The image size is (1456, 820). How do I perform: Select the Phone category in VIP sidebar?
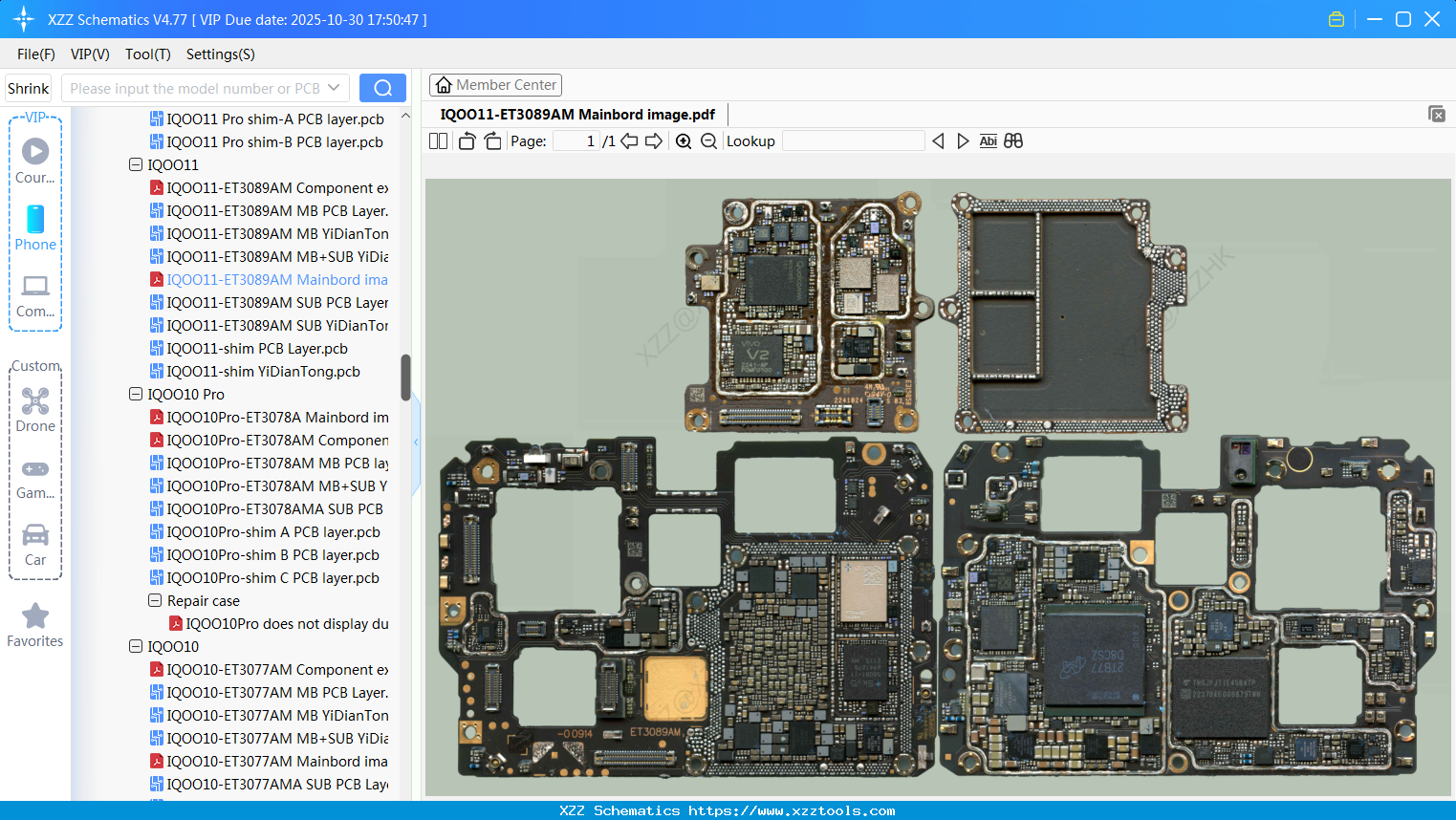(35, 229)
